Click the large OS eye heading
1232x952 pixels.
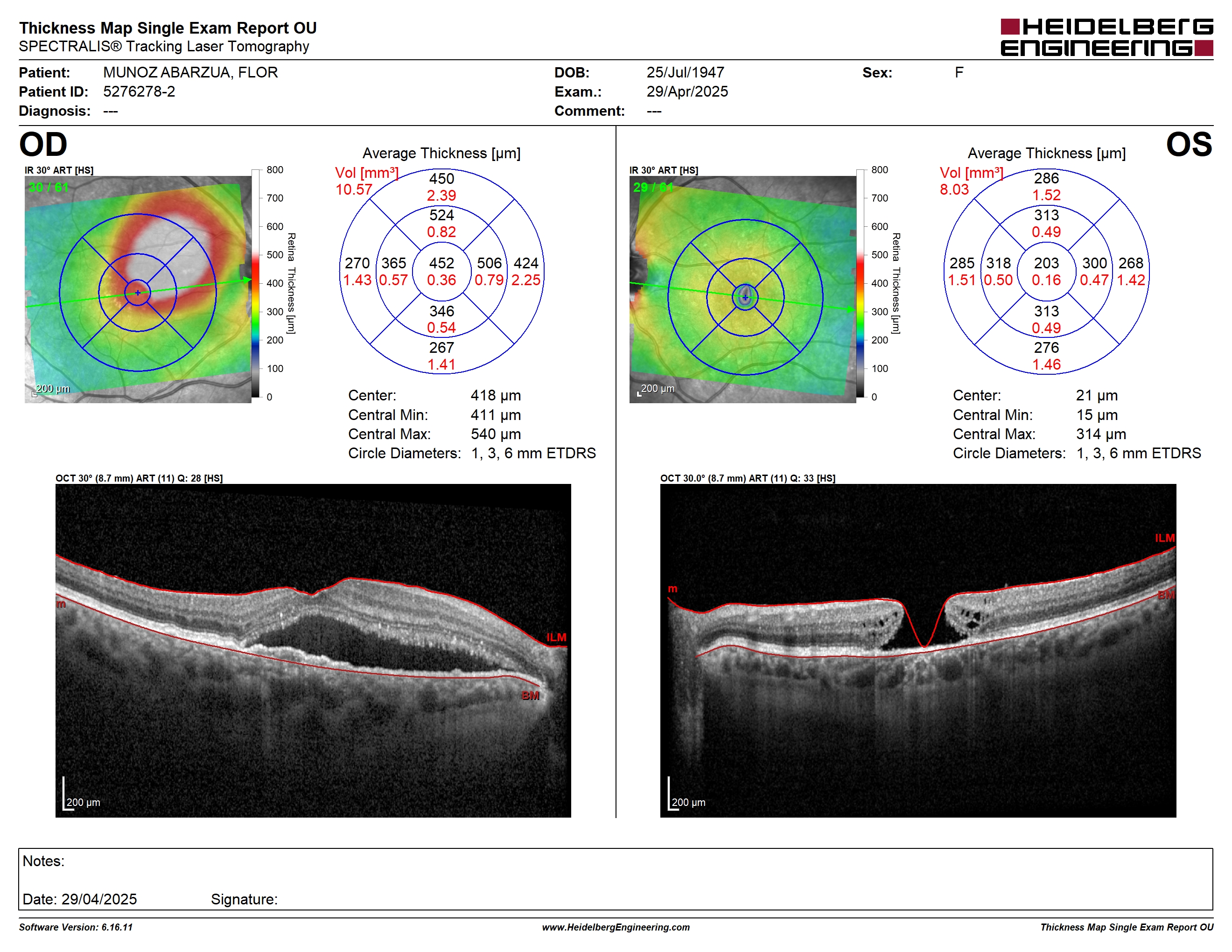coord(1189,144)
